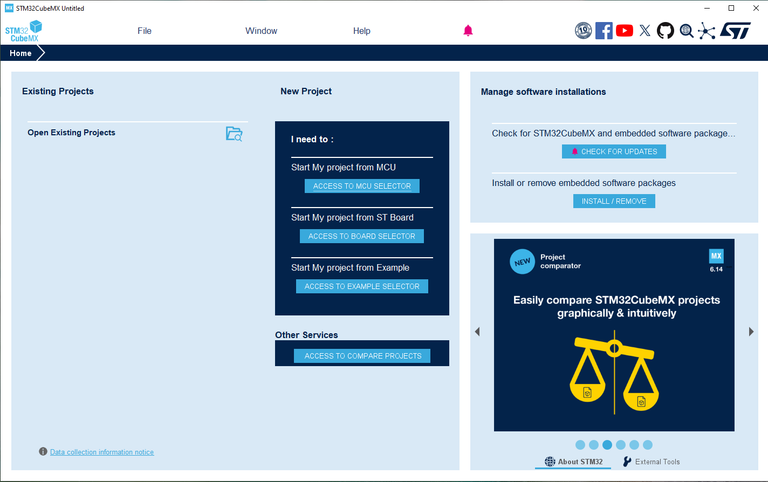Screen dimensions: 768x482
Task: Open the ST logo website link
Action: (735, 31)
